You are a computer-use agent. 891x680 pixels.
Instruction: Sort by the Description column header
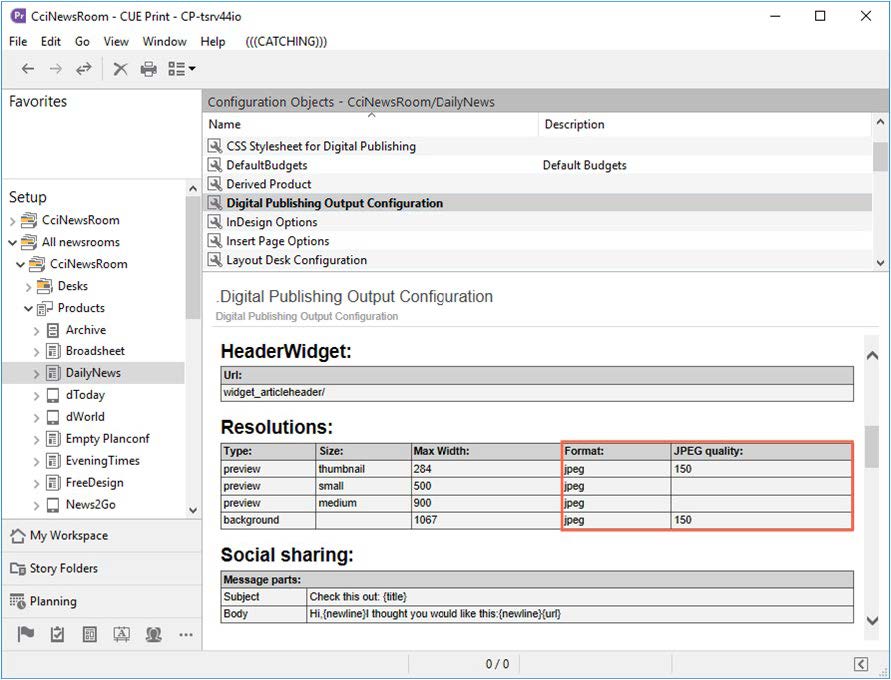coord(573,125)
